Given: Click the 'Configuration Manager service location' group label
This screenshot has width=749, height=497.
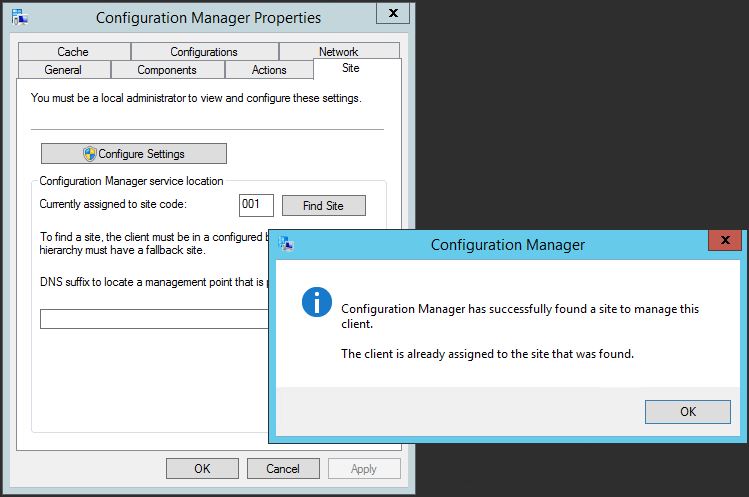Looking at the screenshot, I should point(131,181).
